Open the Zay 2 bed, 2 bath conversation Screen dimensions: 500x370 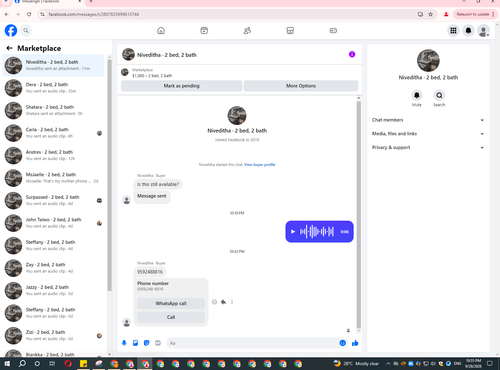pos(53,268)
